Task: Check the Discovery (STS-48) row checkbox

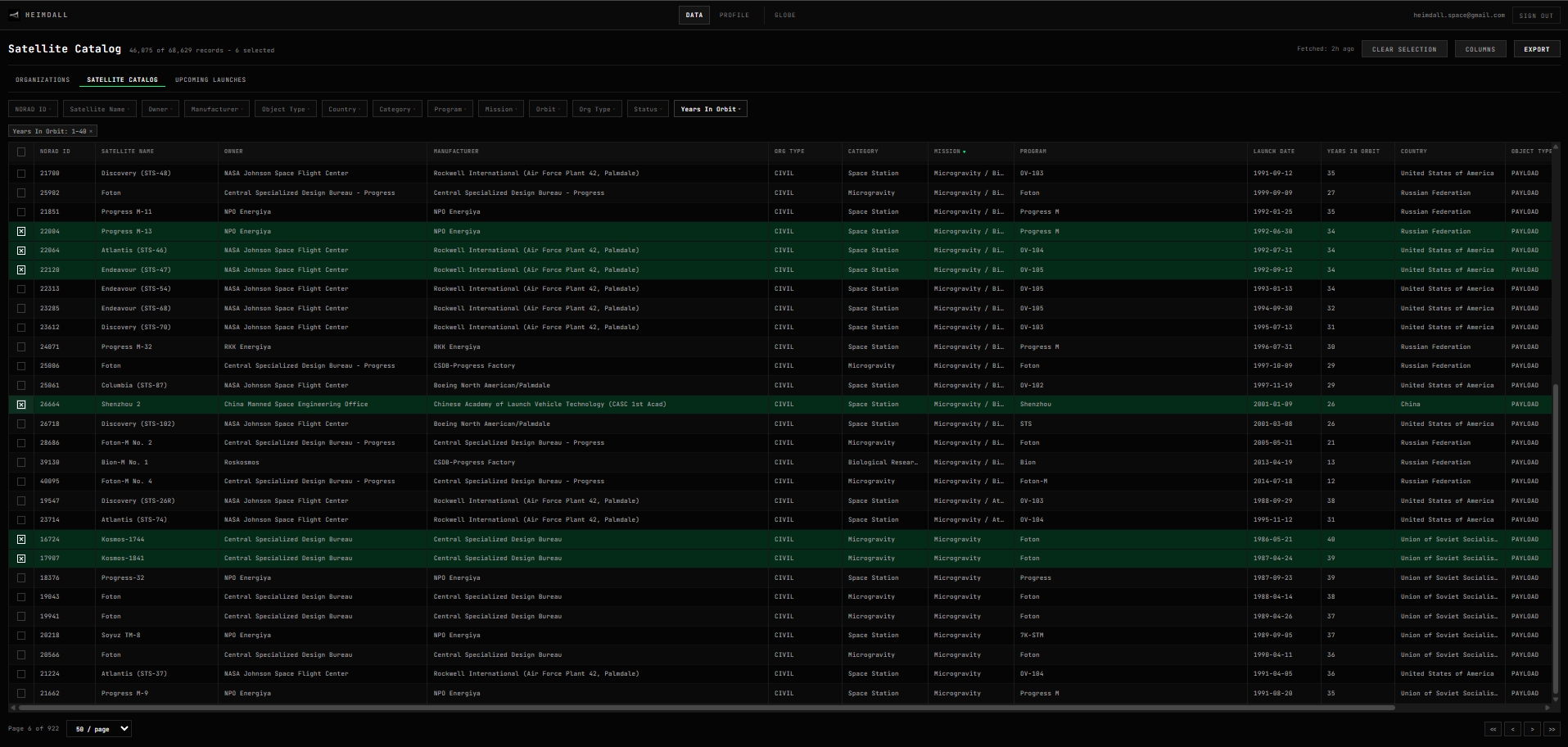Action: pos(21,174)
